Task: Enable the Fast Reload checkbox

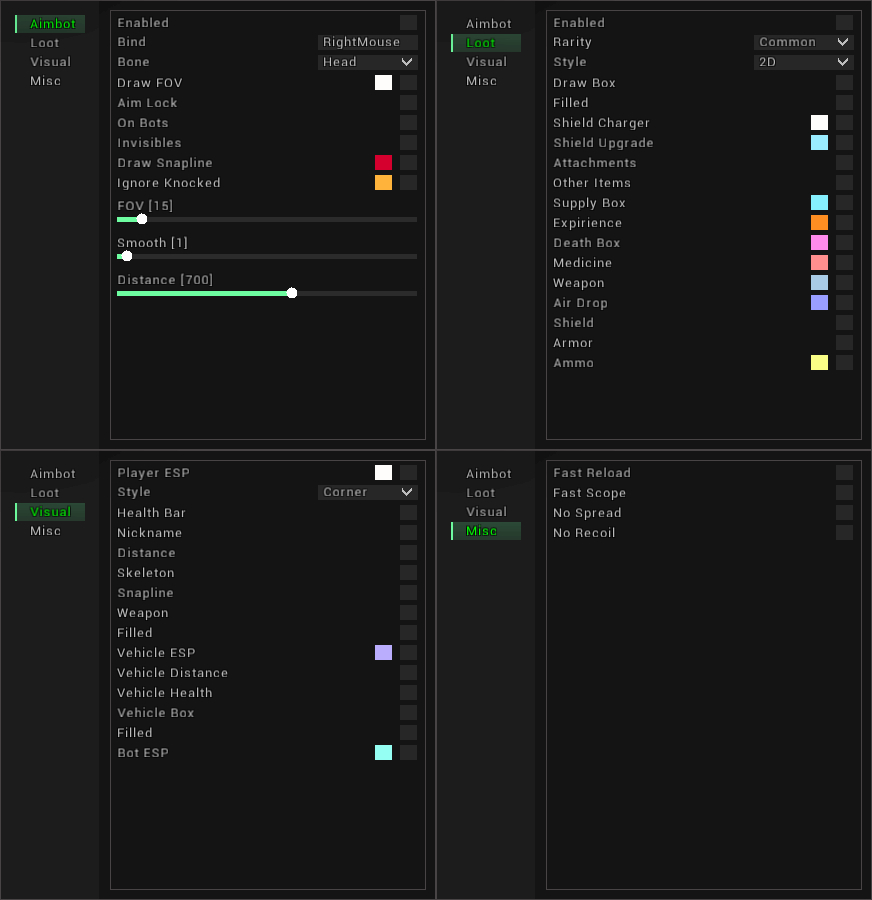Action: (844, 472)
